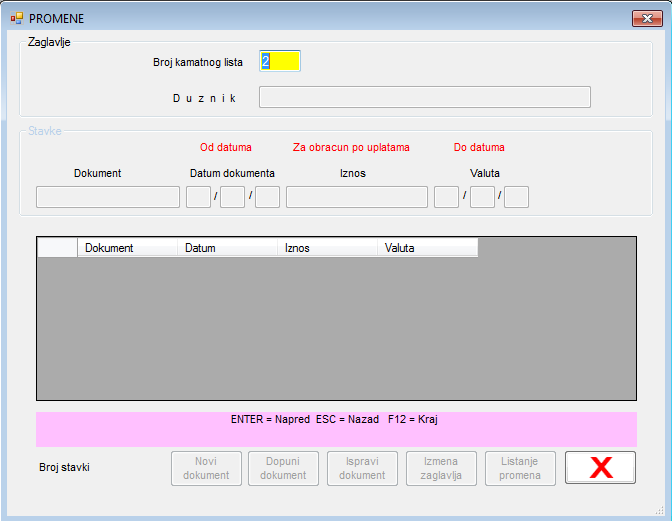Click the Dokument input field

[108, 197]
